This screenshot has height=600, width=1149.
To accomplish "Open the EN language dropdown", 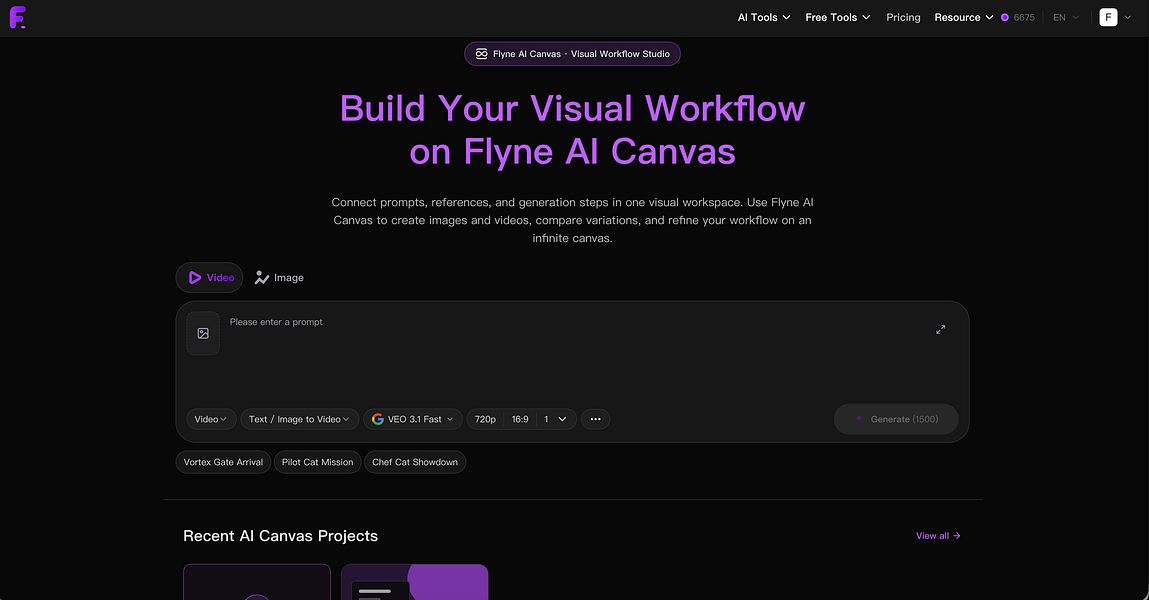I will (1065, 18).
